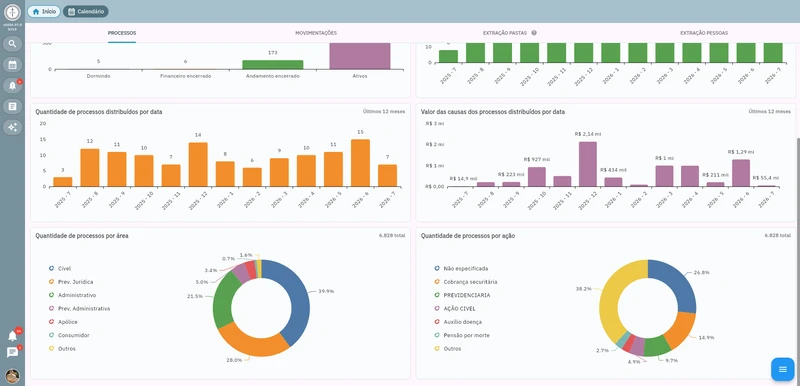Open the notifications bell at bottom left
The height and width of the screenshot is (386, 800).
tap(12, 336)
